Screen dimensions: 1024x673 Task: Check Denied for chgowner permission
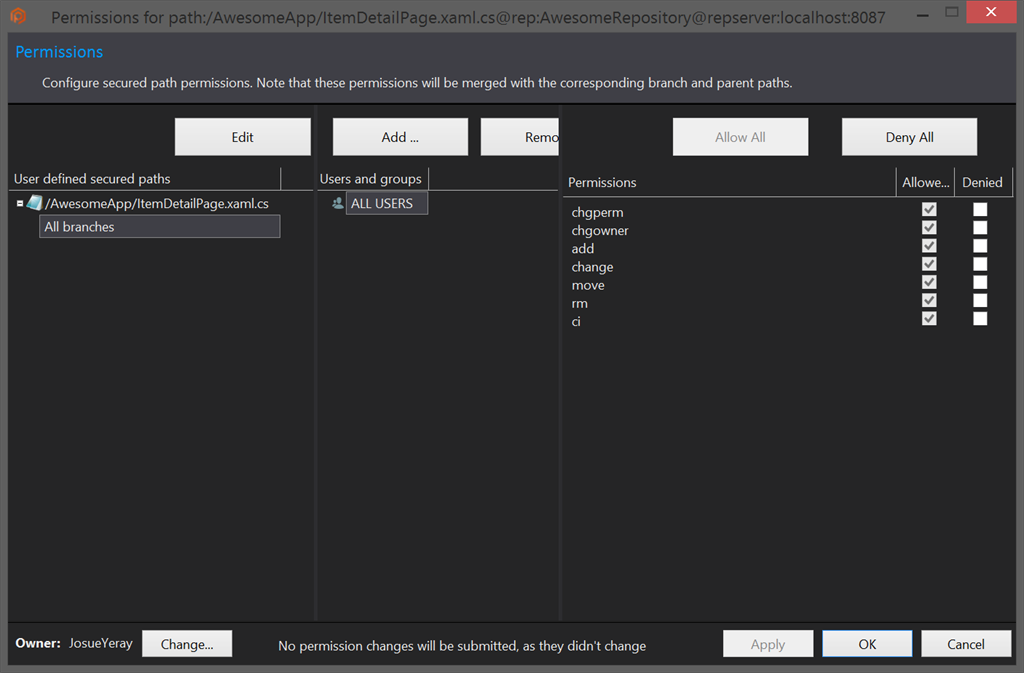click(x=980, y=228)
